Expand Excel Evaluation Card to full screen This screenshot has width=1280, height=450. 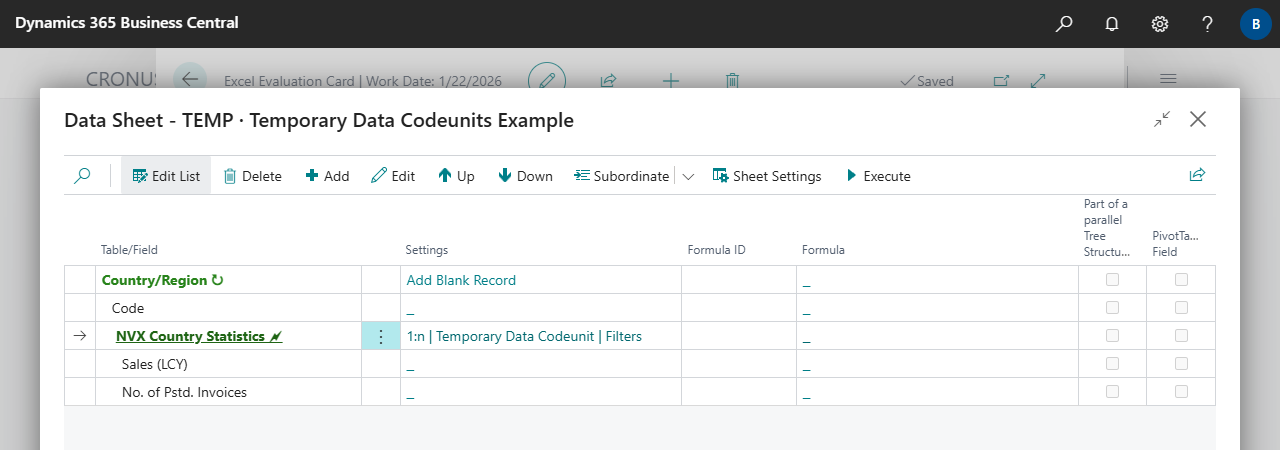(x=1038, y=80)
